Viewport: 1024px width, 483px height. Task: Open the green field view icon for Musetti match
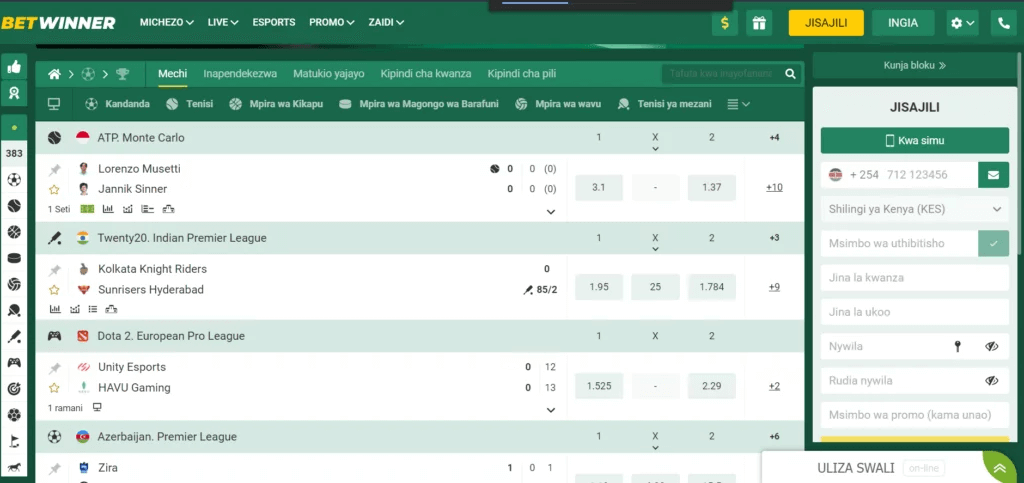tap(87, 209)
